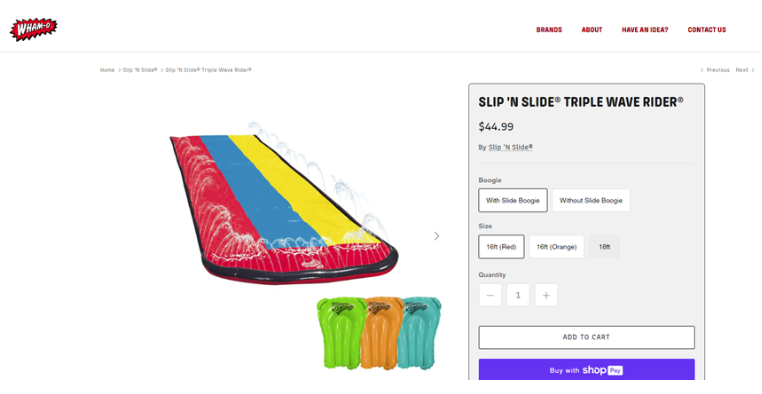Screen dimensions: 762x394
Task: Open Contact Us page
Action: click(707, 30)
